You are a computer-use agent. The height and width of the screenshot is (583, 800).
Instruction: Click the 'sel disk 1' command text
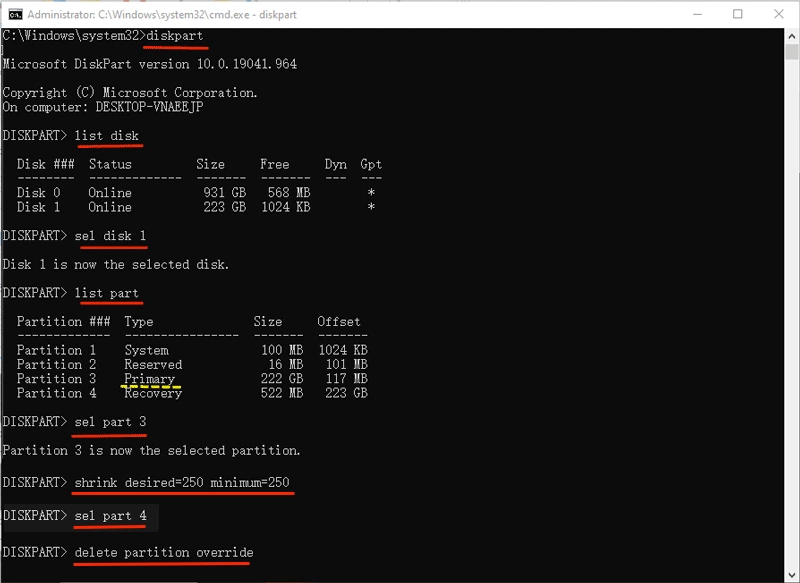click(x=110, y=236)
